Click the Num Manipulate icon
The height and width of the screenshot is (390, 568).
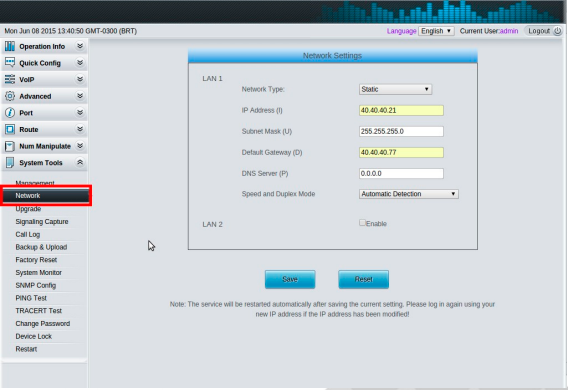10,146
